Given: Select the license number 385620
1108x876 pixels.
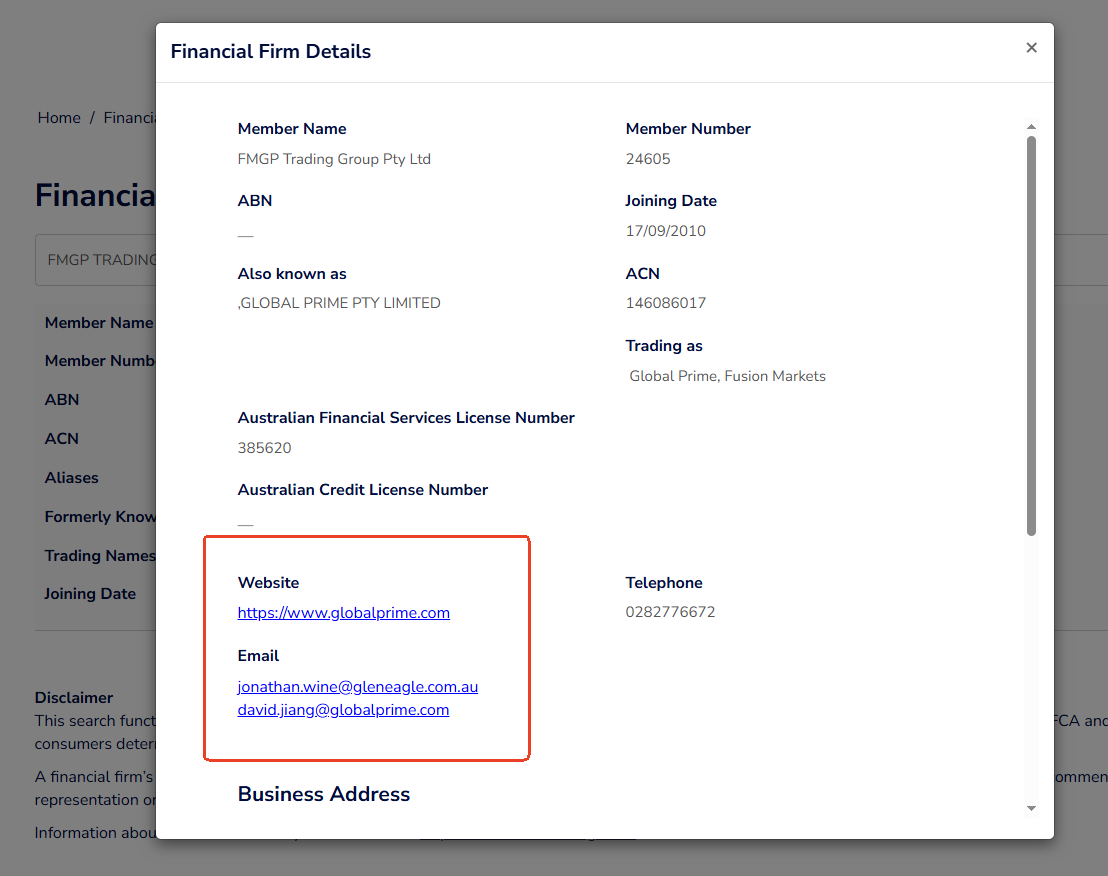Looking at the screenshot, I should click(x=264, y=448).
